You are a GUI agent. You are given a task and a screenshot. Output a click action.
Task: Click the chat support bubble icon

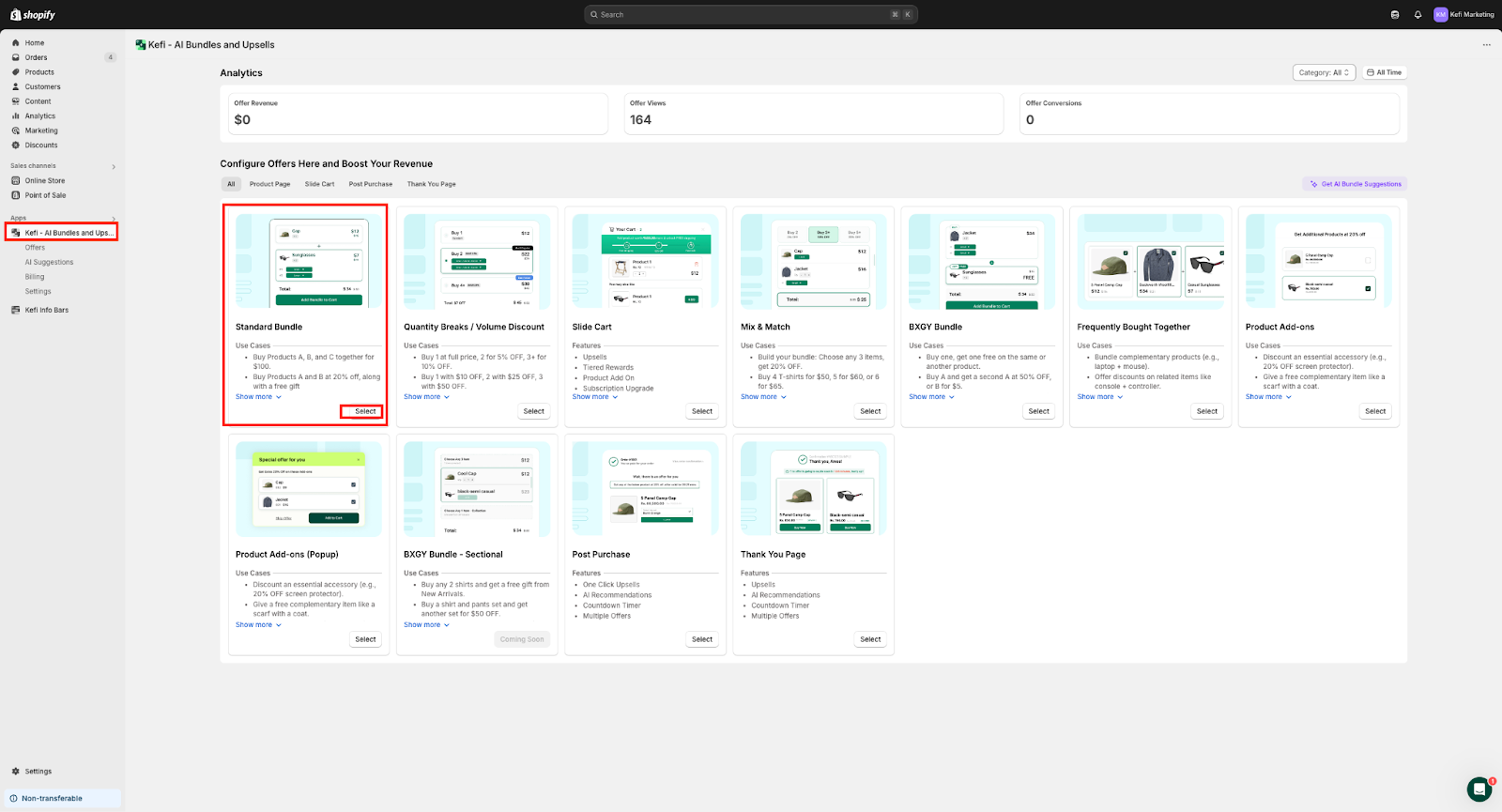pos(1479,789)
